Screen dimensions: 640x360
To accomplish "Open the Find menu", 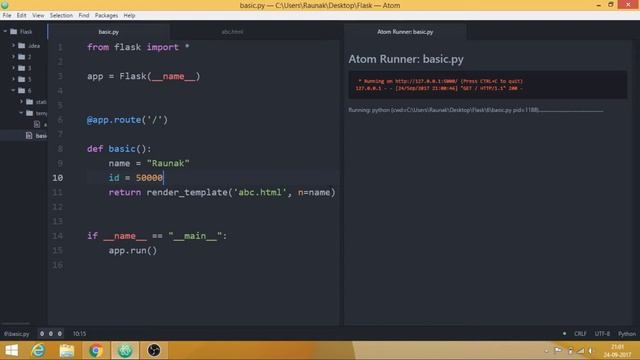I will (84, 15).
